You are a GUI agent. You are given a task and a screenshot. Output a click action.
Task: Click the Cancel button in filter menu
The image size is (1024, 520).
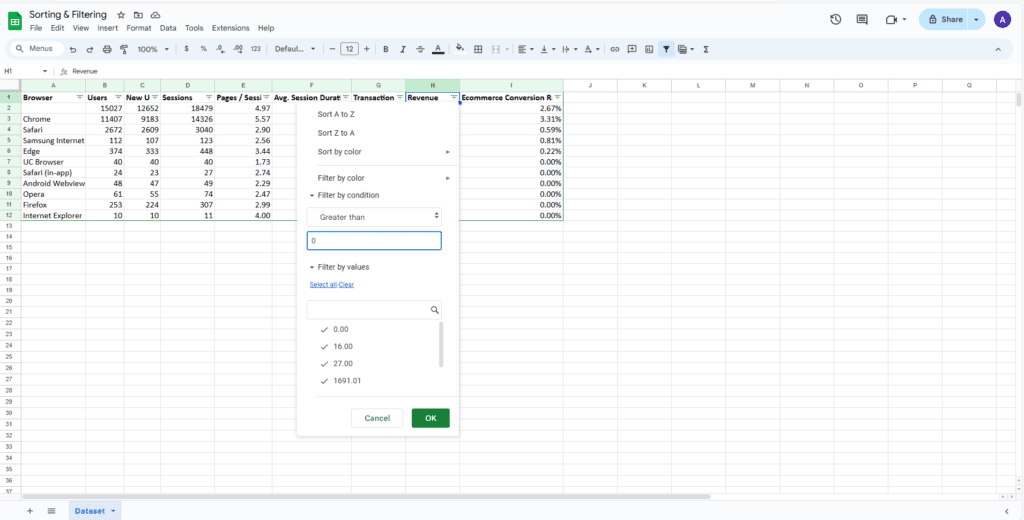pyautogui.click(x=377, y=418)
